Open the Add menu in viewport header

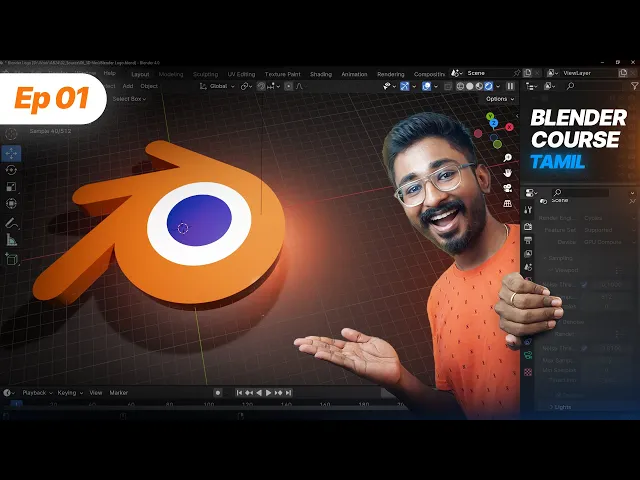pos(128,86)
